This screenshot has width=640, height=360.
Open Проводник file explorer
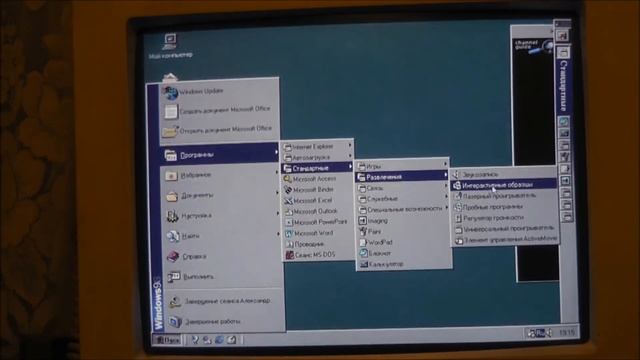coord(318,244)
